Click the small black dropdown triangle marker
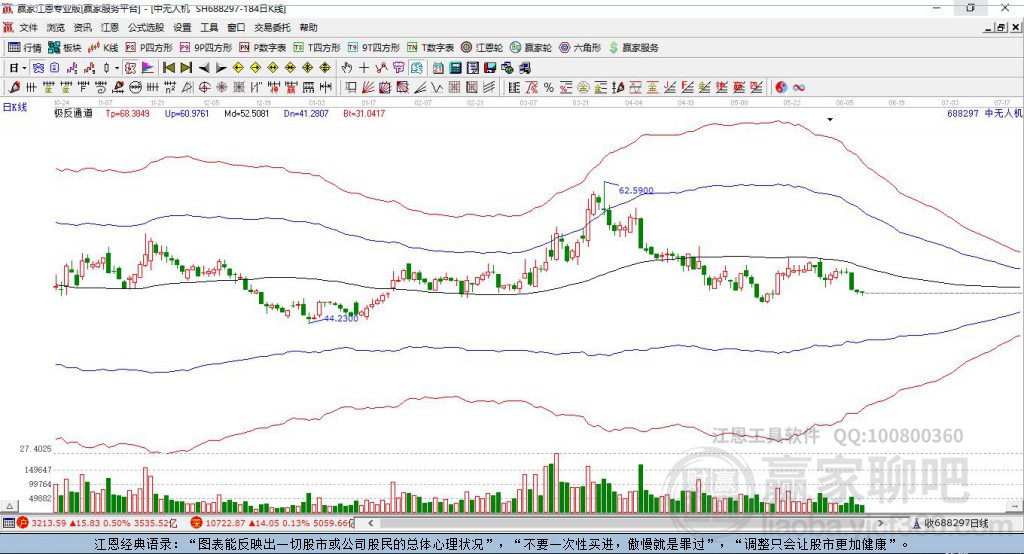Viewport: 1024px width, 554px height. [x=830, y=120]
